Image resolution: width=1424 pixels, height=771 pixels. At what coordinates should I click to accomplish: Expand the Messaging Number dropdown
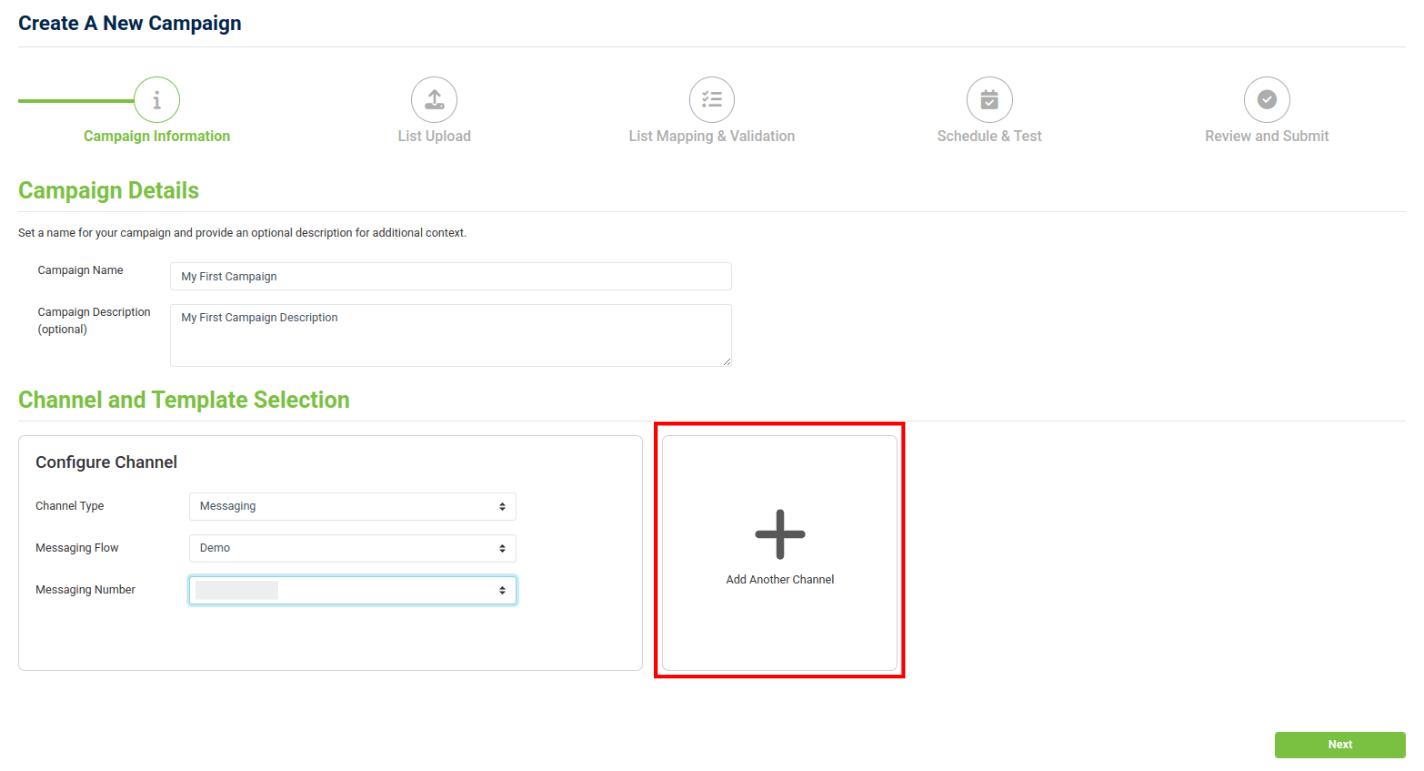352,591
